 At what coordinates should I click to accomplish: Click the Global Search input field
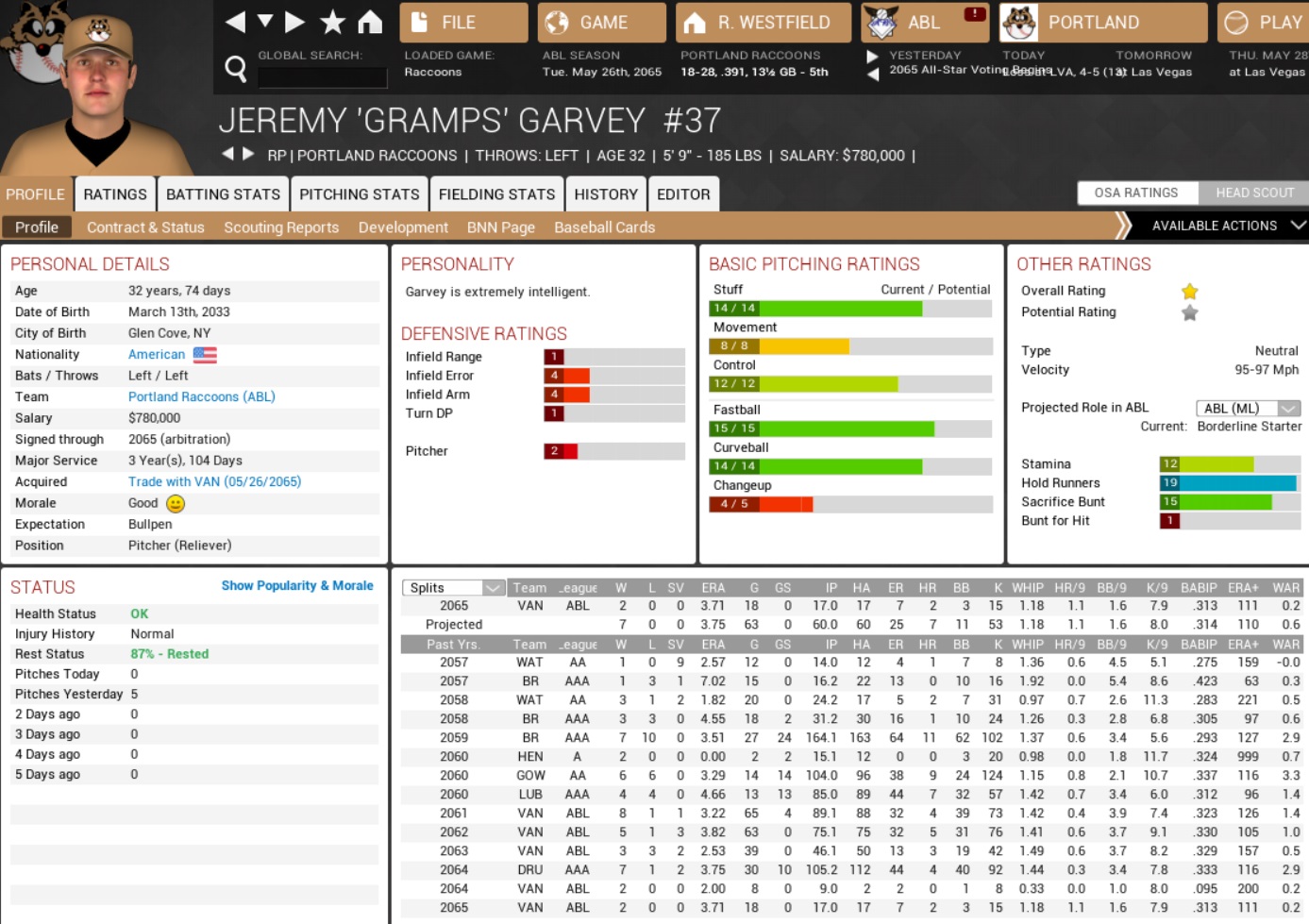323,77
